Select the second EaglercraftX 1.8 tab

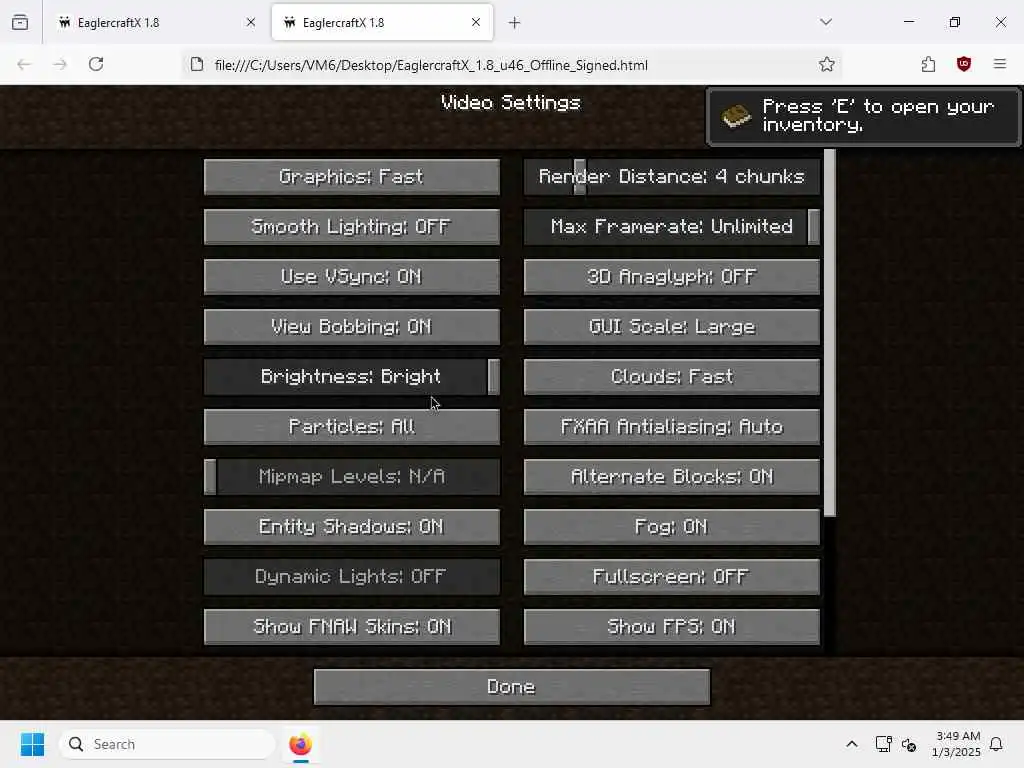click(382, 23)
